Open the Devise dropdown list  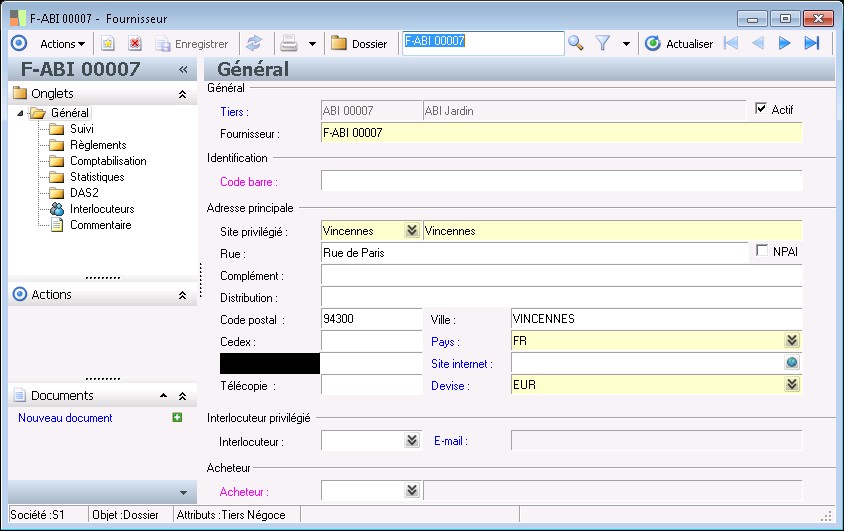tap(792, 384)
